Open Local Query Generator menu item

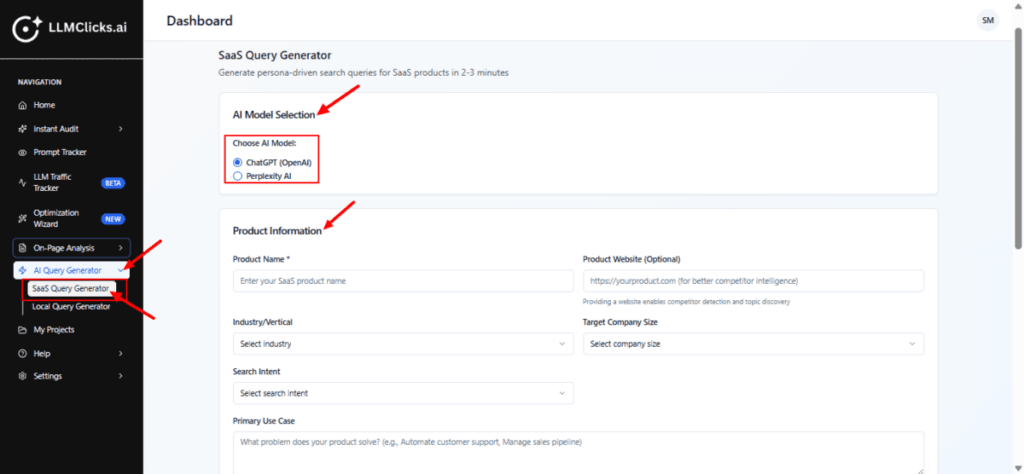tap(71, 307)
